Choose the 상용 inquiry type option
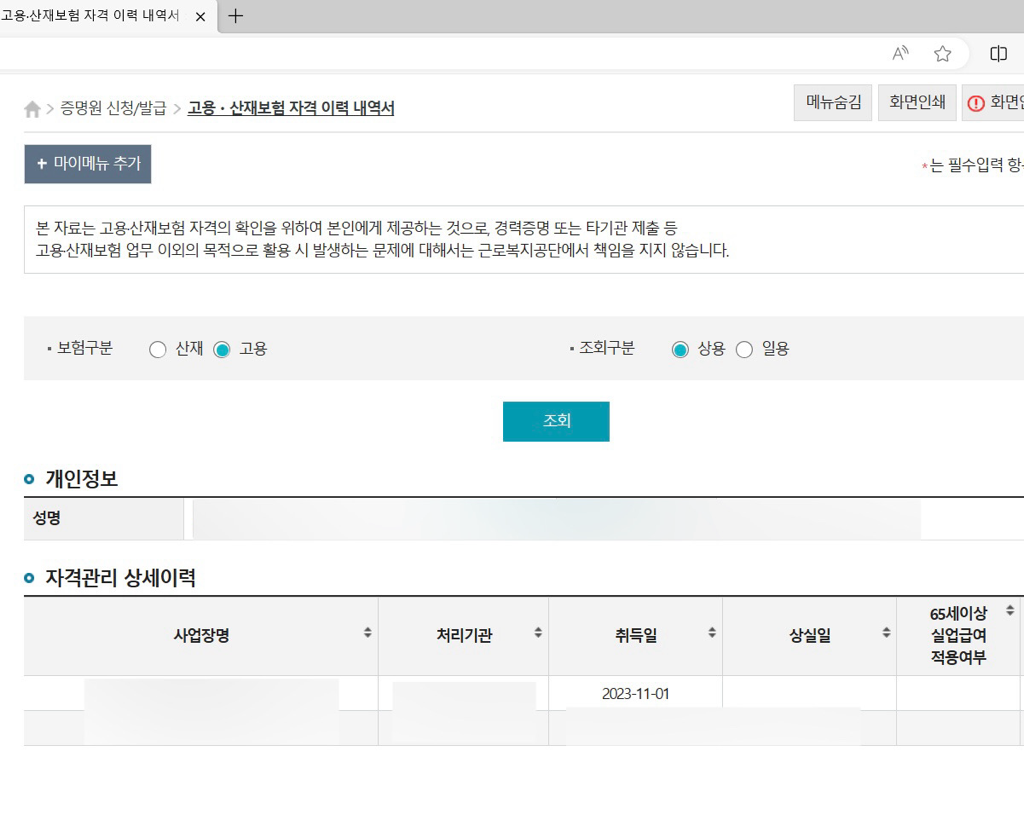1024x821 pixels. pos(680,350)
